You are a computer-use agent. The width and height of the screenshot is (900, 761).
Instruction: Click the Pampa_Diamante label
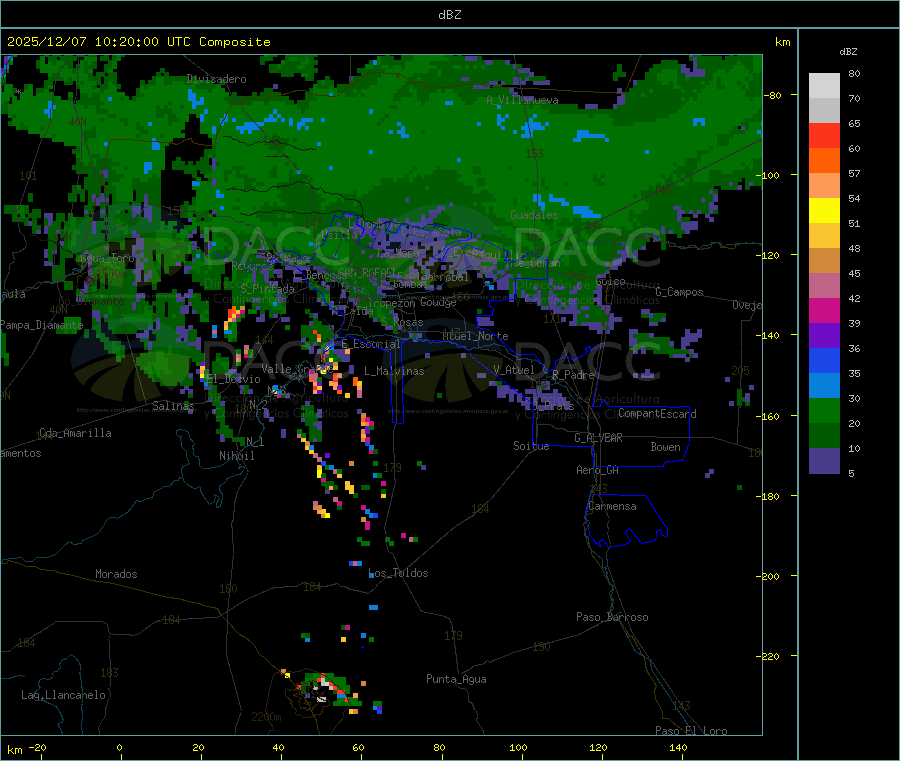(41, 325)
